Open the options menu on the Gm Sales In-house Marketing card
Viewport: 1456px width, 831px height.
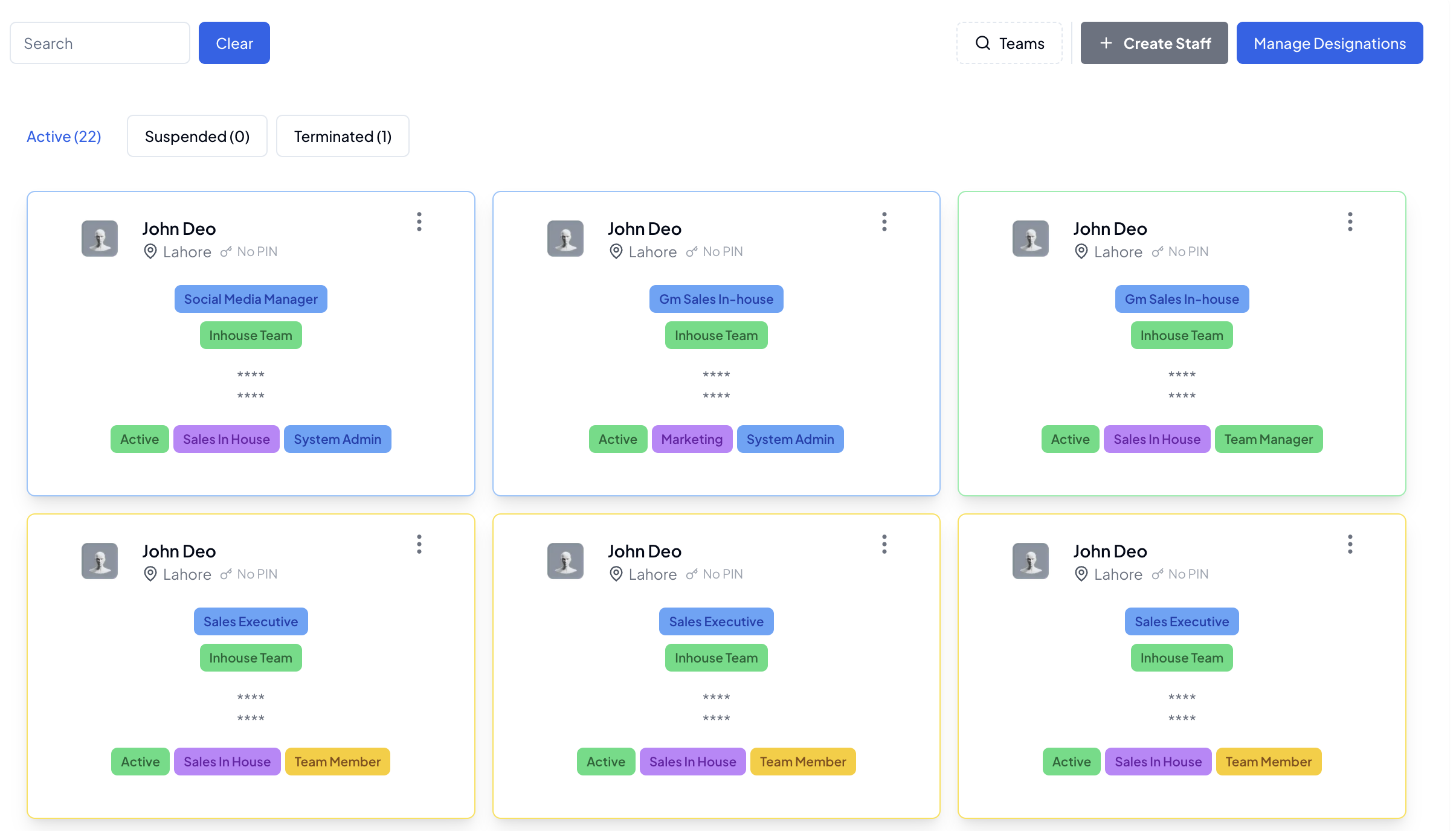click(884, 222)
